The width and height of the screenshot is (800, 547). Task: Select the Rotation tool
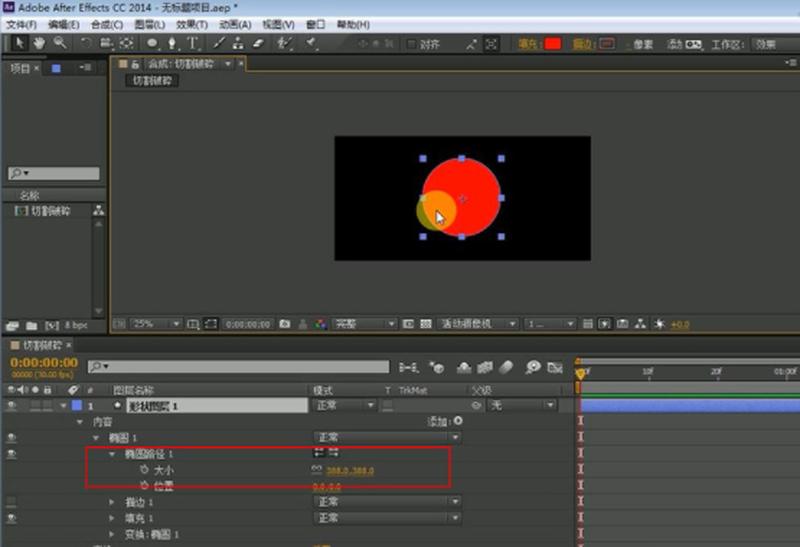pos(86,43)
